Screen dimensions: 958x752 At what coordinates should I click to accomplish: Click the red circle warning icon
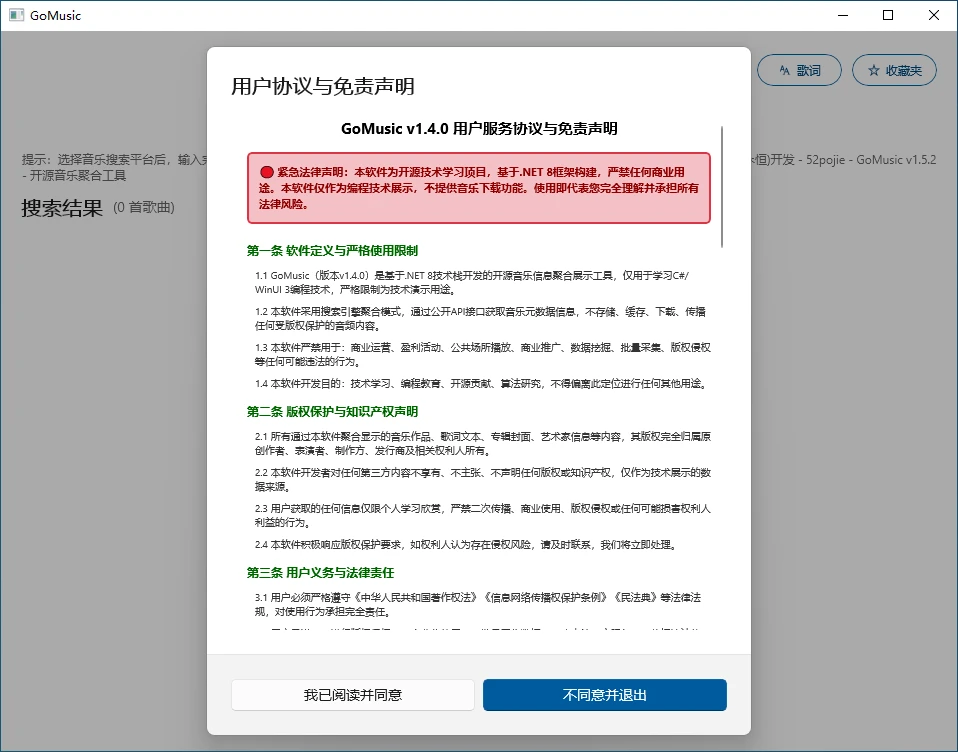click(x=267, y=172)
